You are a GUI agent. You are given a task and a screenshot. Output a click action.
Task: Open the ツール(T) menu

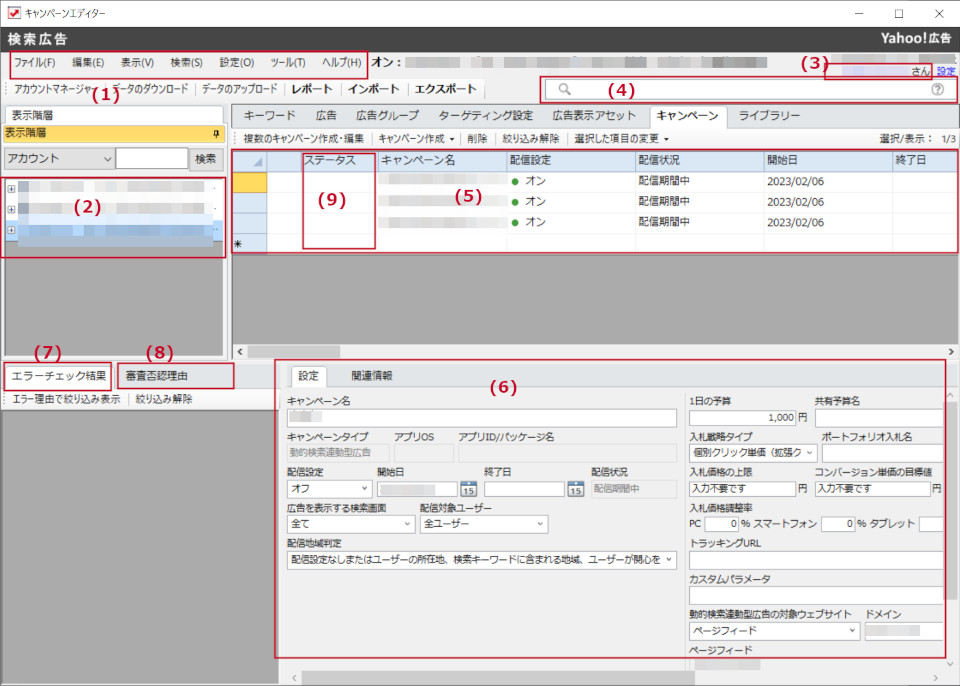click(288, 61)
